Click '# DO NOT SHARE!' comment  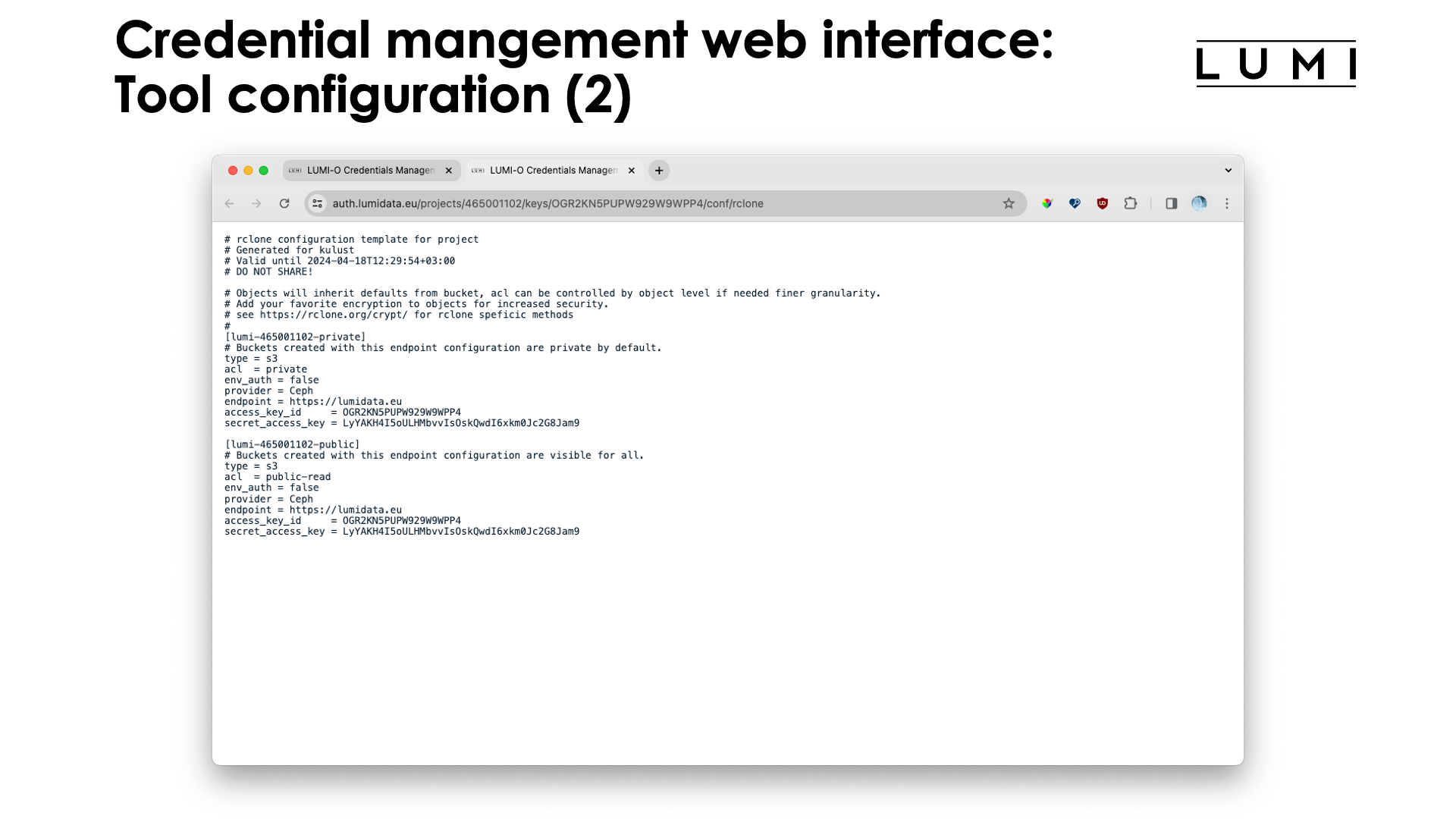[268, 271]
